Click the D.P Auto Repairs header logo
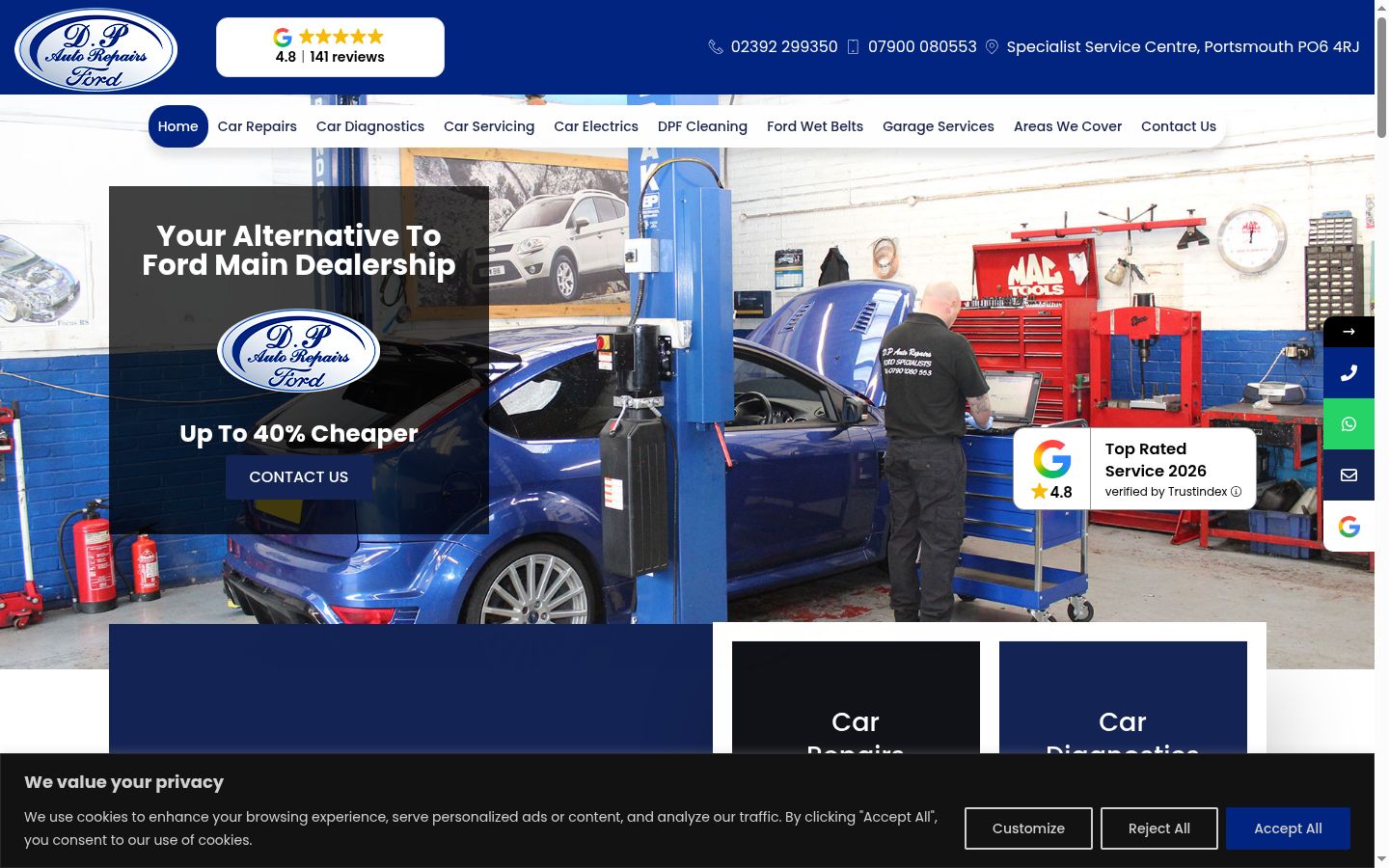The image size is (1389, 868). pyautogui.click(x=95, y=49)
